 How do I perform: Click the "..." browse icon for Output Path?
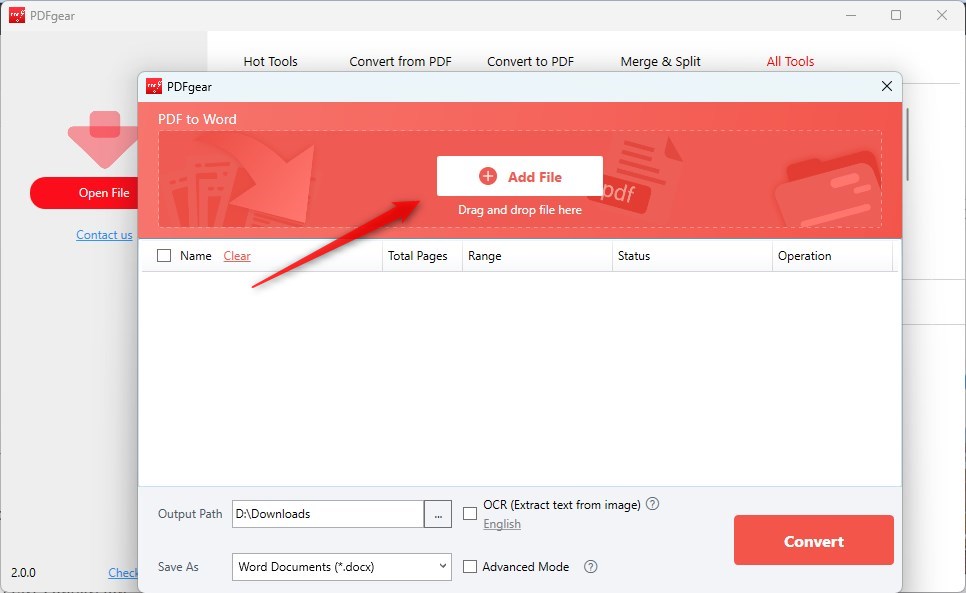coord(437,513)
